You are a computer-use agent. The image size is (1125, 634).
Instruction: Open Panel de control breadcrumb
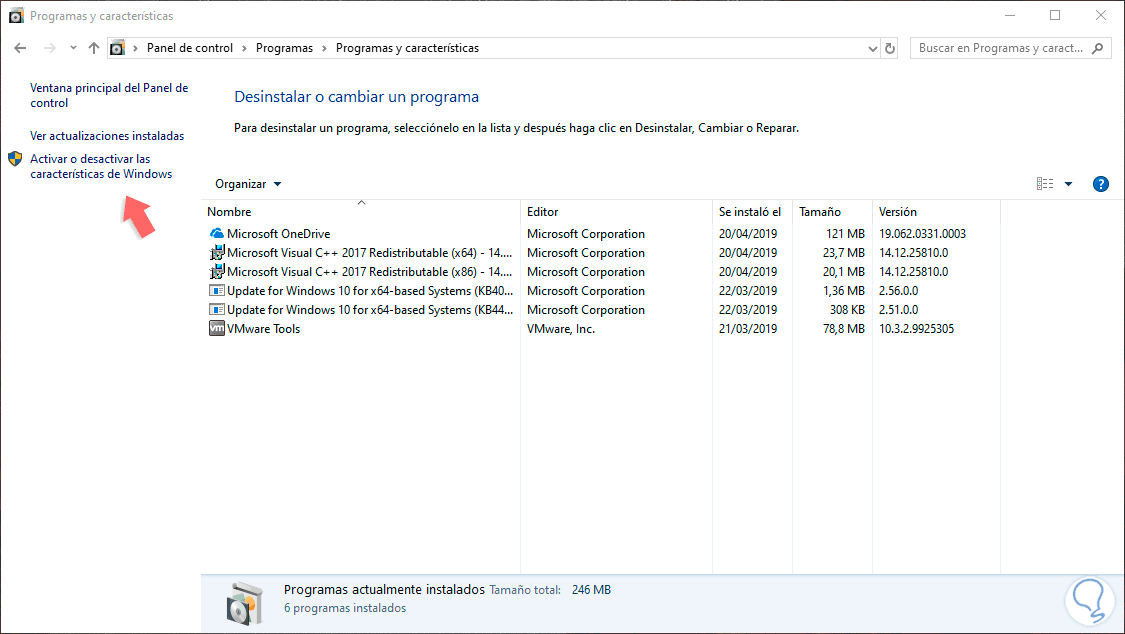(189, 48)
